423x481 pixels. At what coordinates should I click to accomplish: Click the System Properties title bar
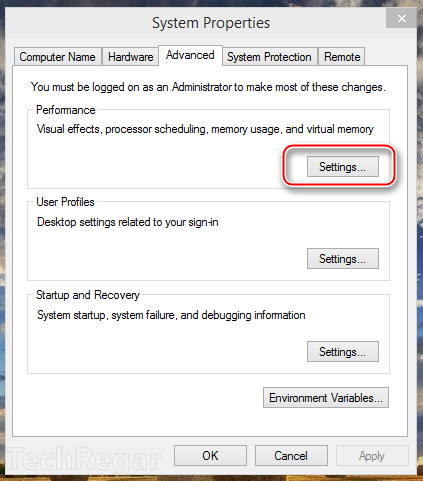[x=211, y=23]
